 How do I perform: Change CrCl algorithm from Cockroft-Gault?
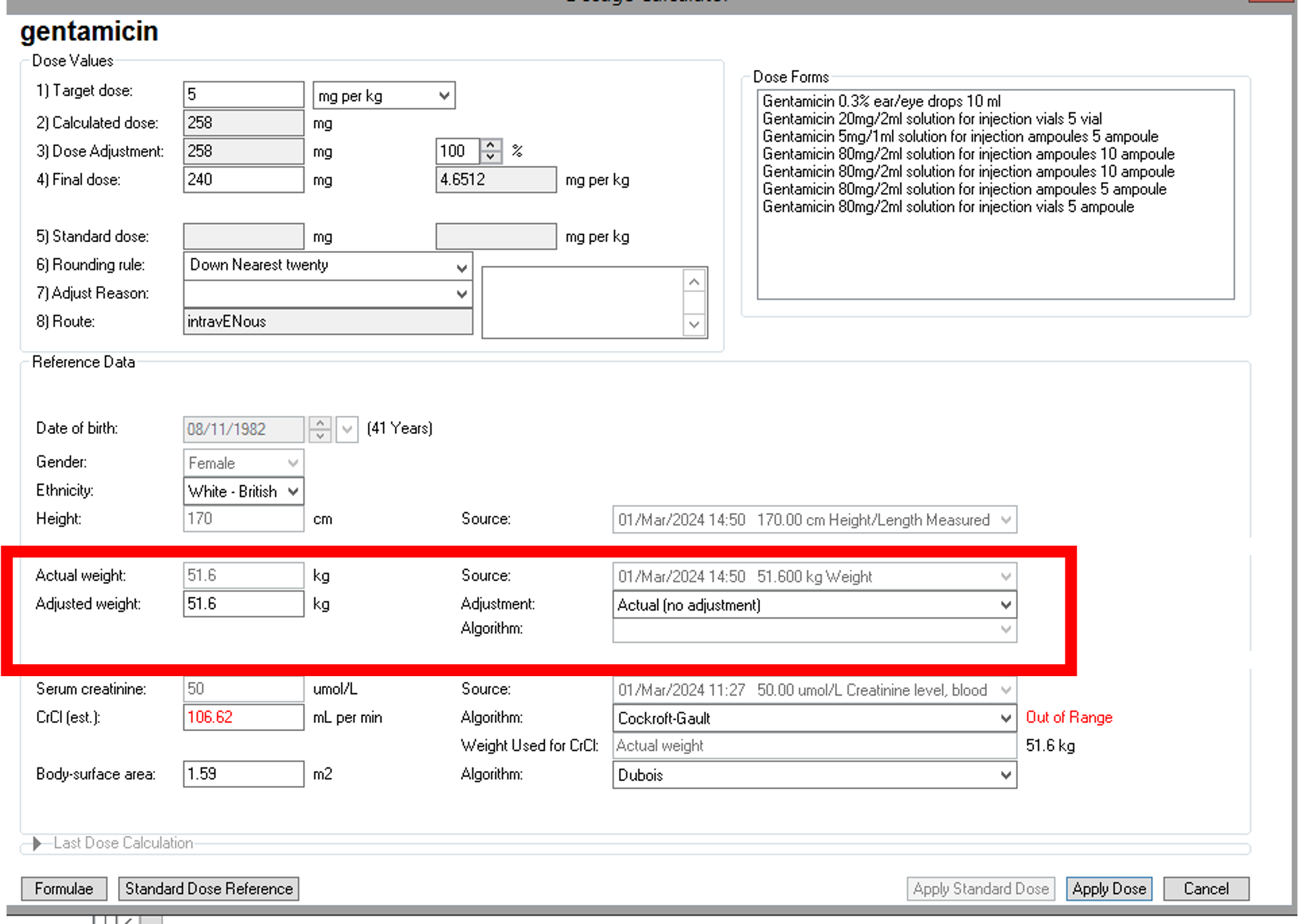tap(1005, 718)
